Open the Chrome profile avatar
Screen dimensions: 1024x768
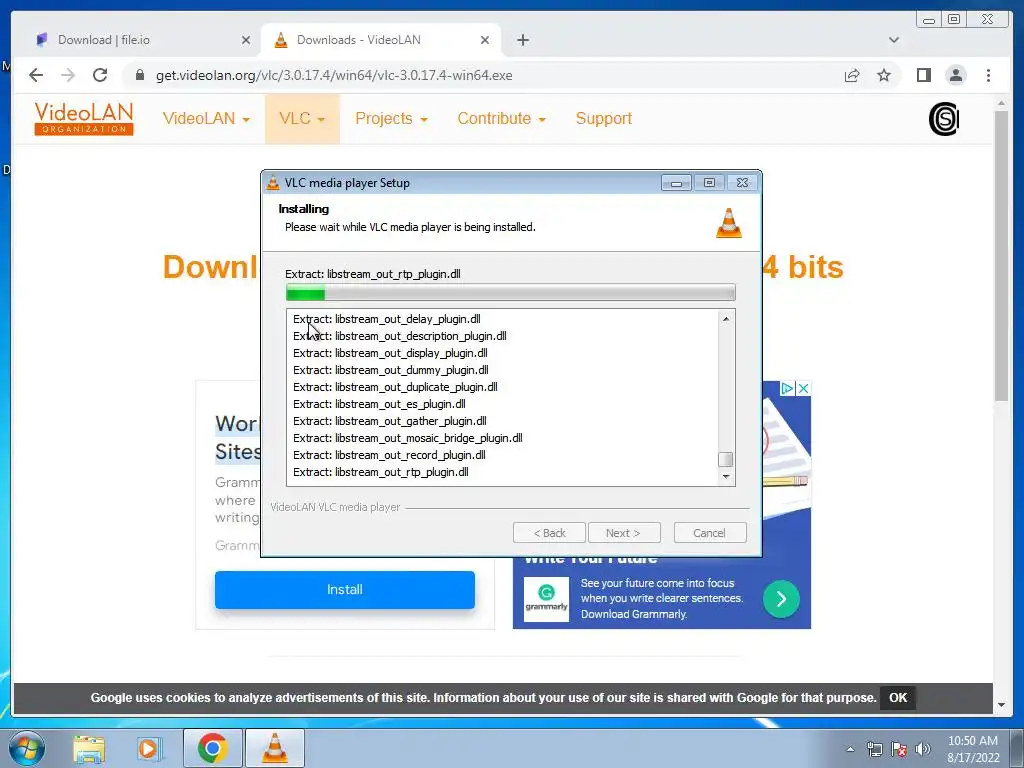click(x=955, y=76)
